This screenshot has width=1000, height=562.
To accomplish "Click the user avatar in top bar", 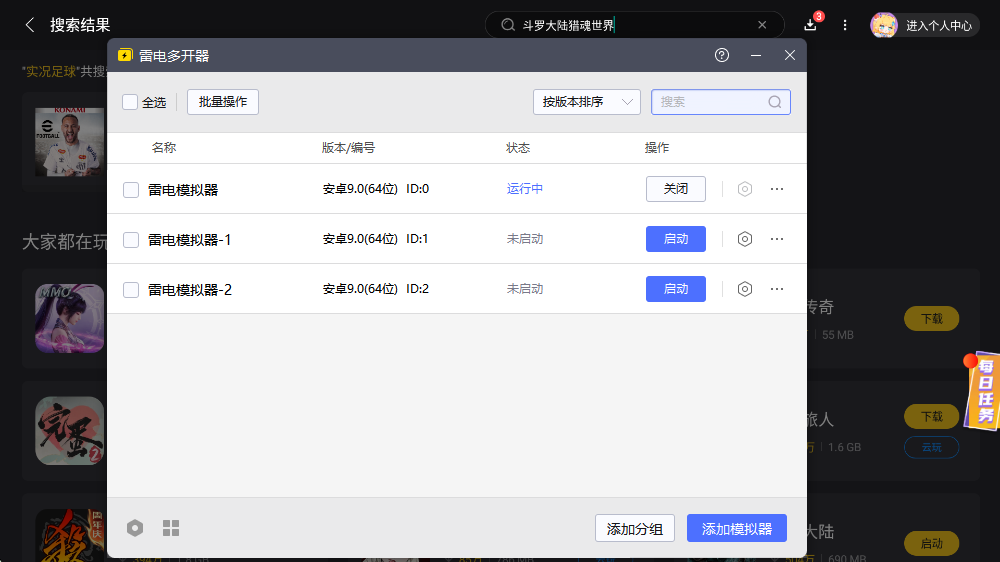I will coord(884,25).
